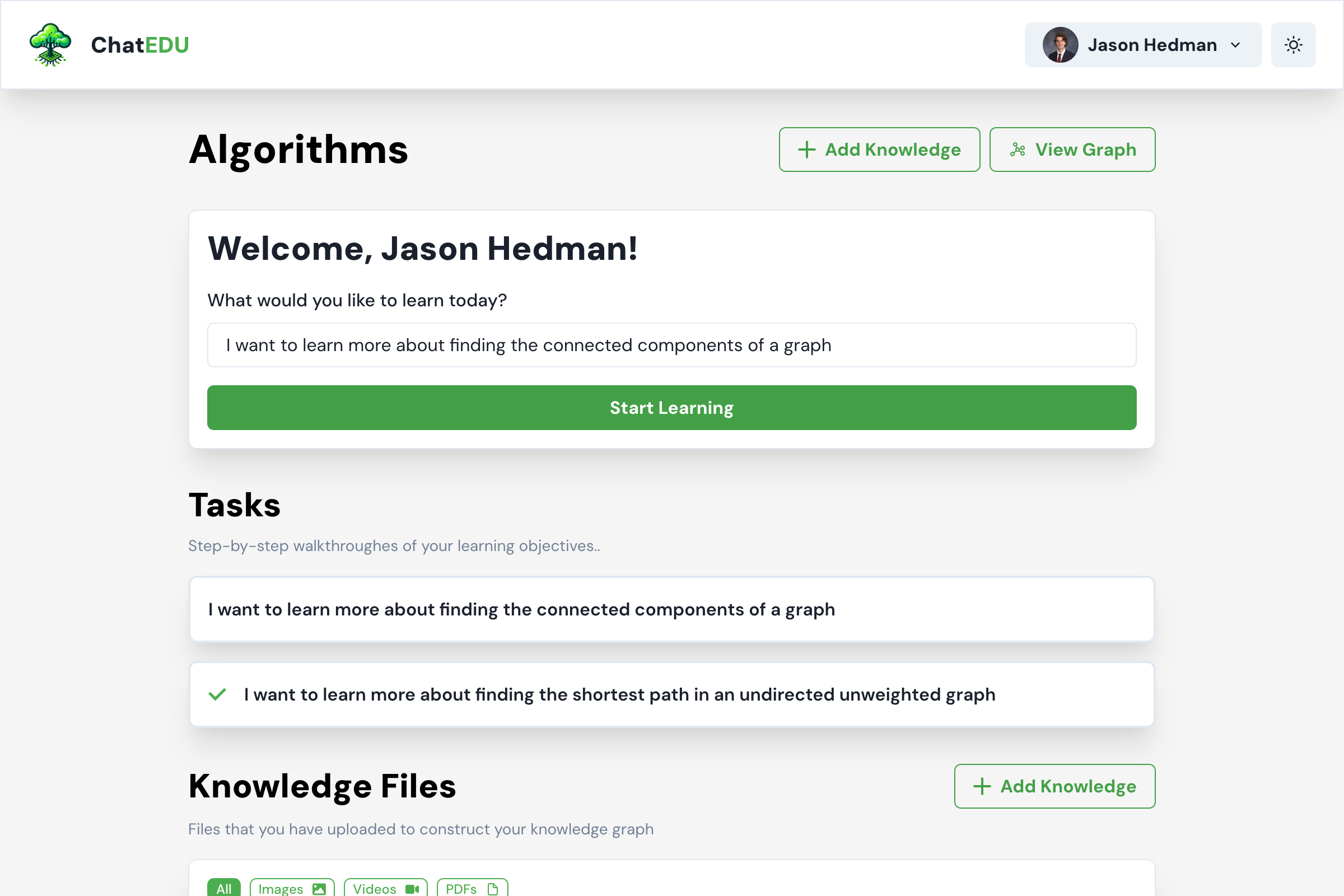
Task: Click the camera icon on Videos filter
Action: [x=412, y=889]
